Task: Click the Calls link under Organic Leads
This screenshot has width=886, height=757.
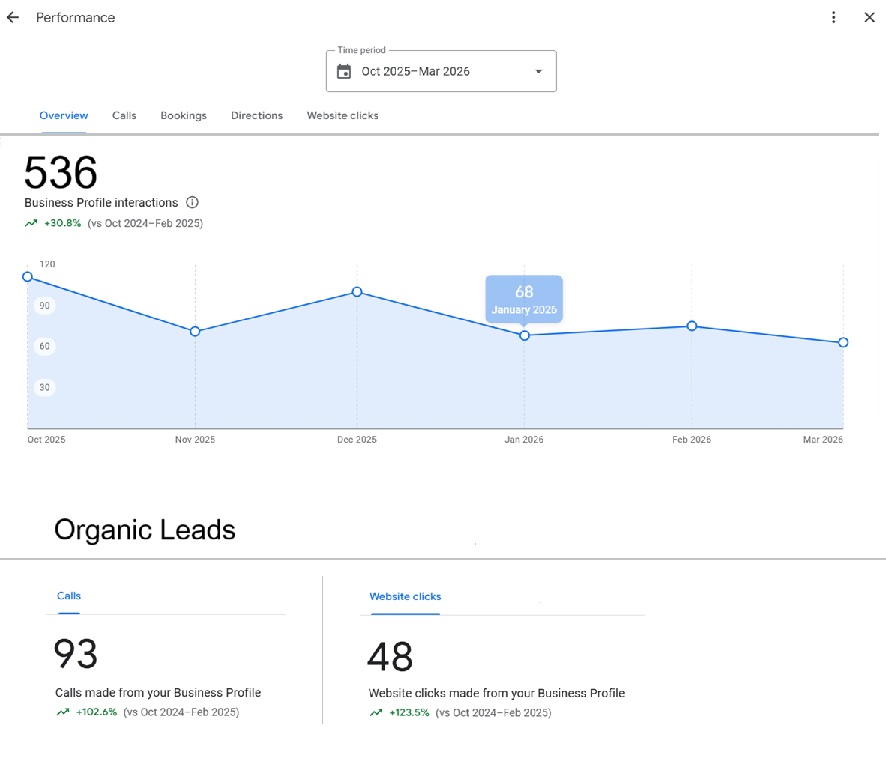Action: pos(69,596)
